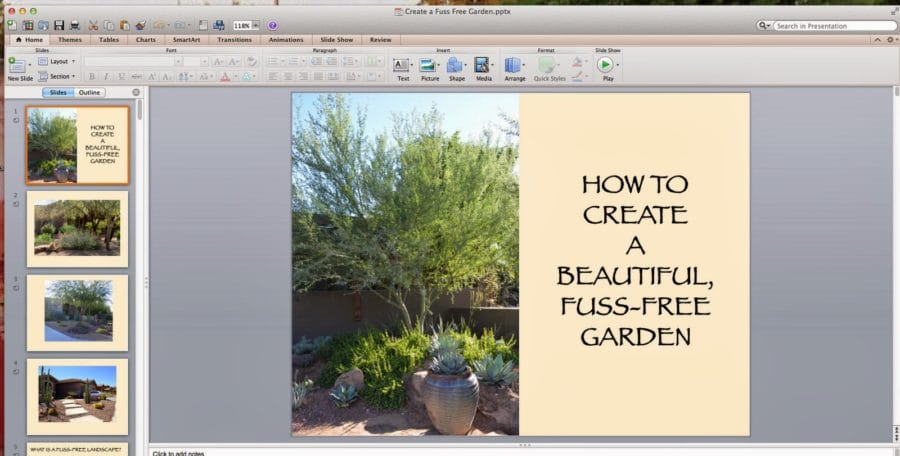The image size is (900, 456).
Task: Click the Clear Formatting icon
Action: pos(251,61)
